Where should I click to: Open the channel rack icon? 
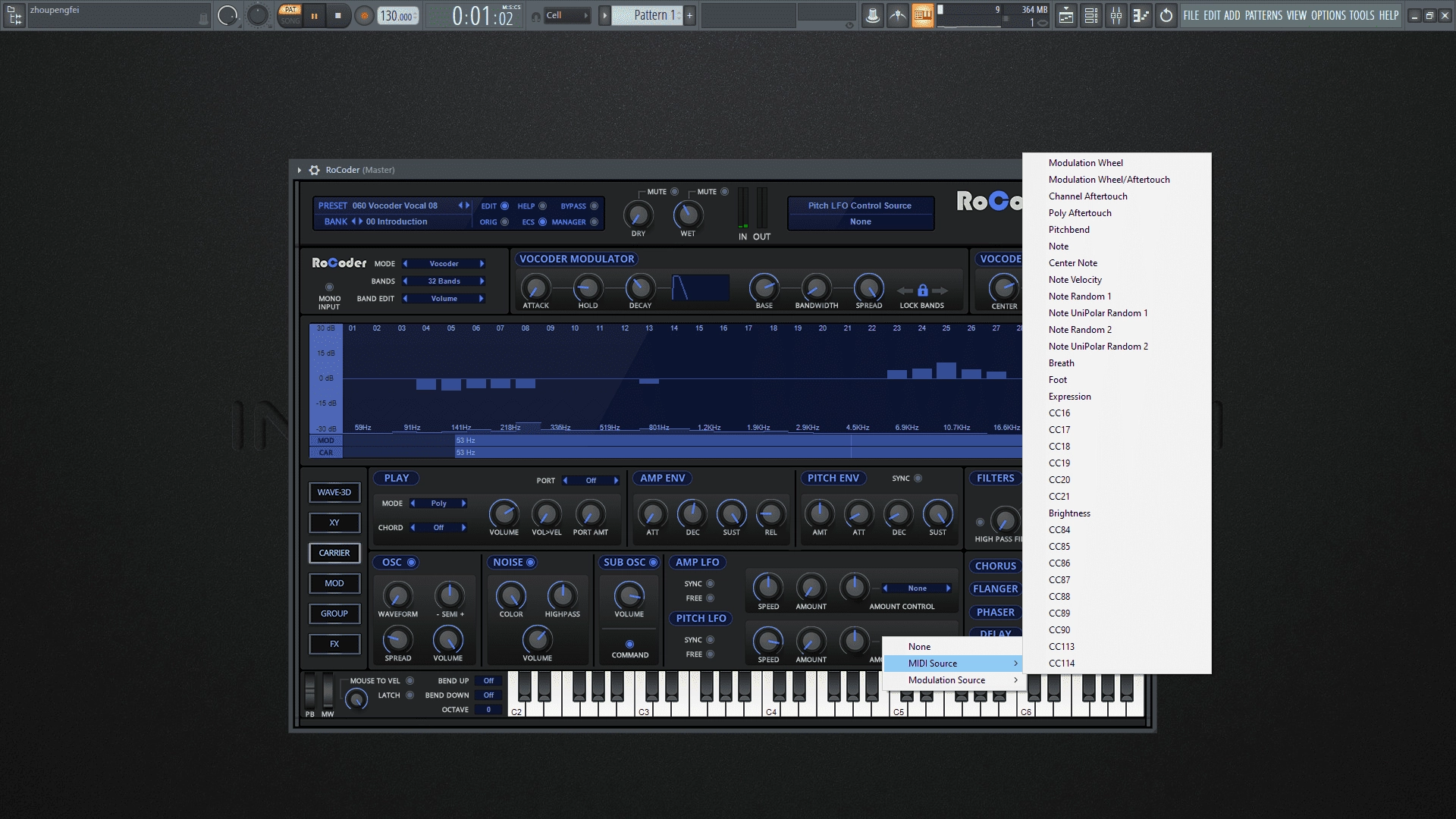pyautogui.click(x=1091, y=15)
